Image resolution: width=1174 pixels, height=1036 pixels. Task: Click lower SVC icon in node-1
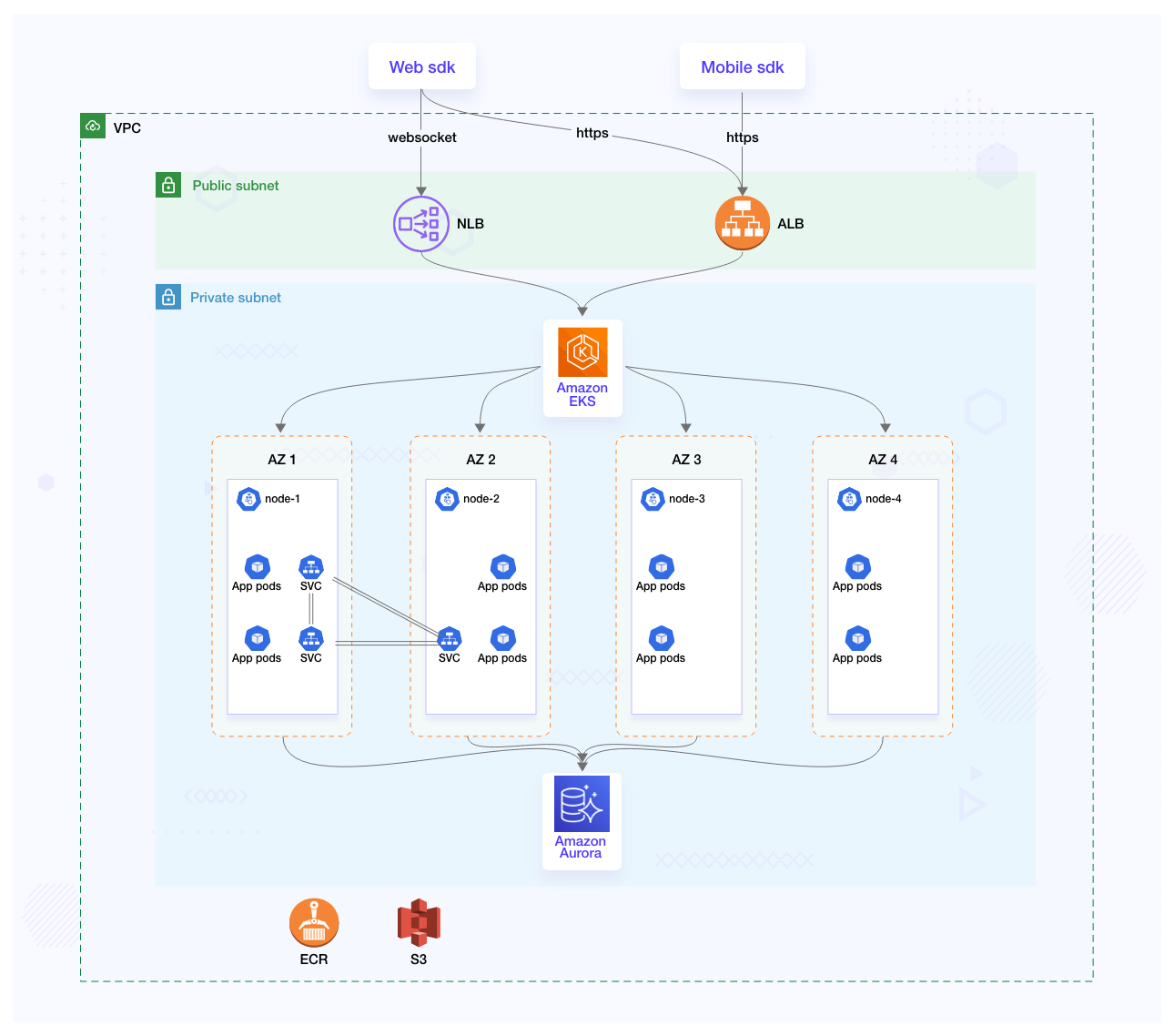pos(311,638)
